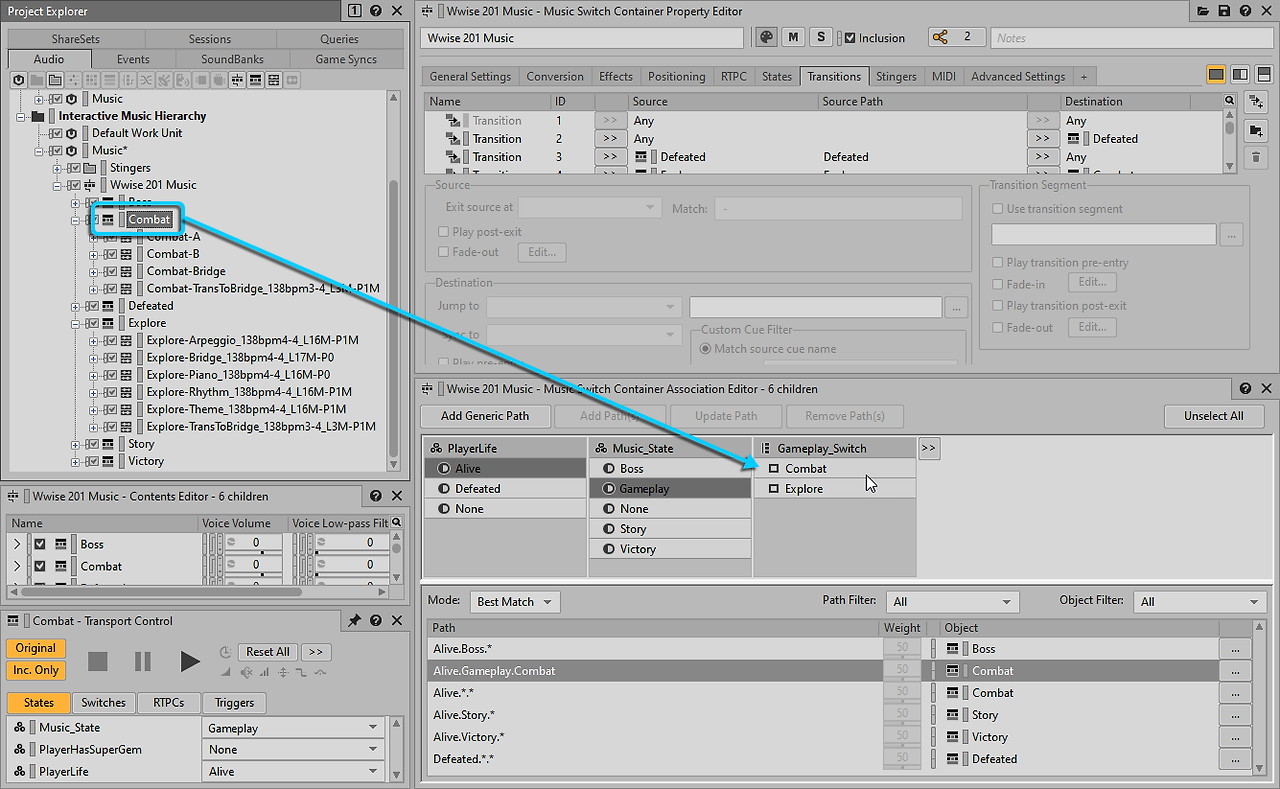Screen dimensions: 1280x789
Task: Toggle checkbox for Defeated in Project Explorer tree
Action: tap(92, 306)
